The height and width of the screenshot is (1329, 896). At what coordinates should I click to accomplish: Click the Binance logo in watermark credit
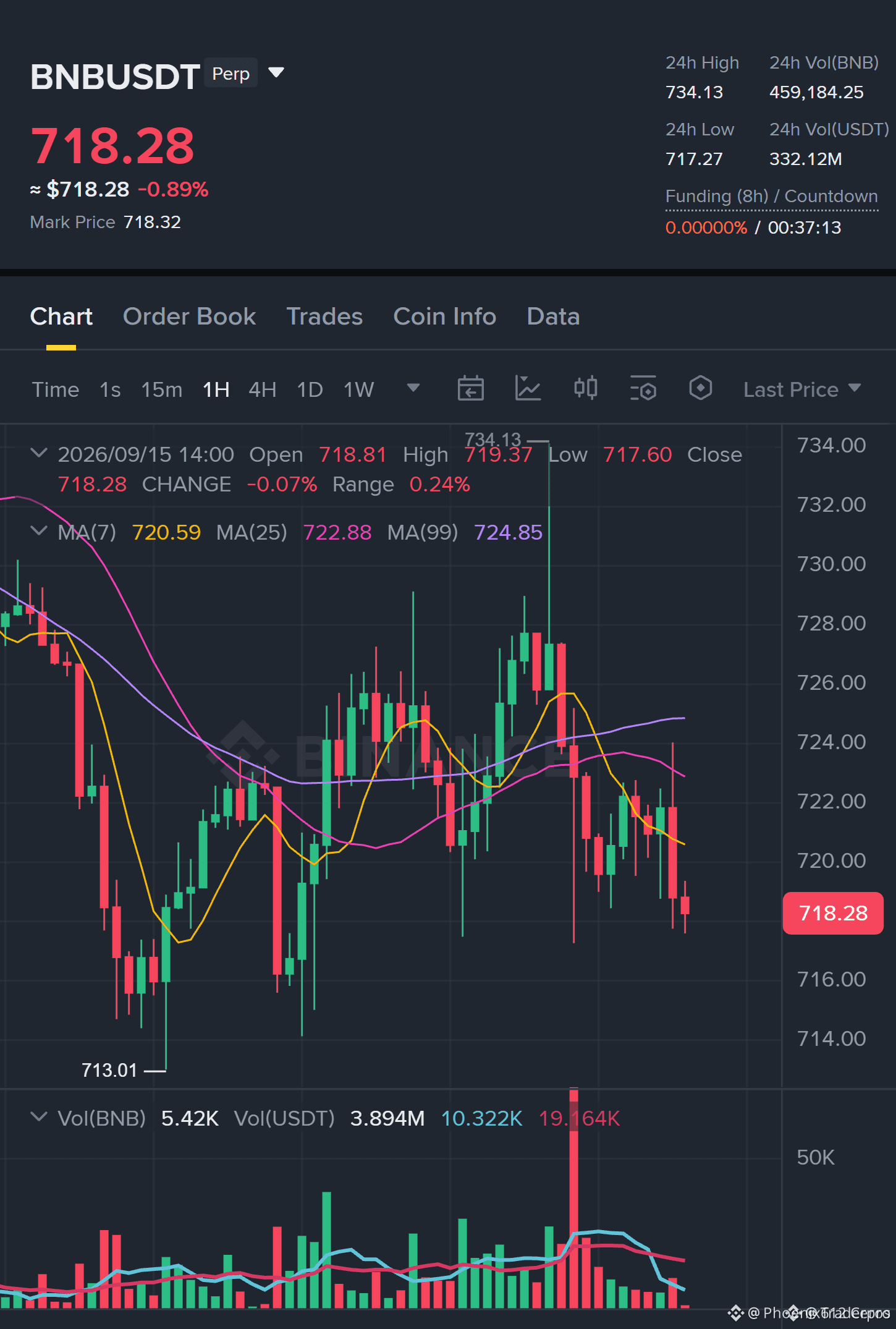735,1312
